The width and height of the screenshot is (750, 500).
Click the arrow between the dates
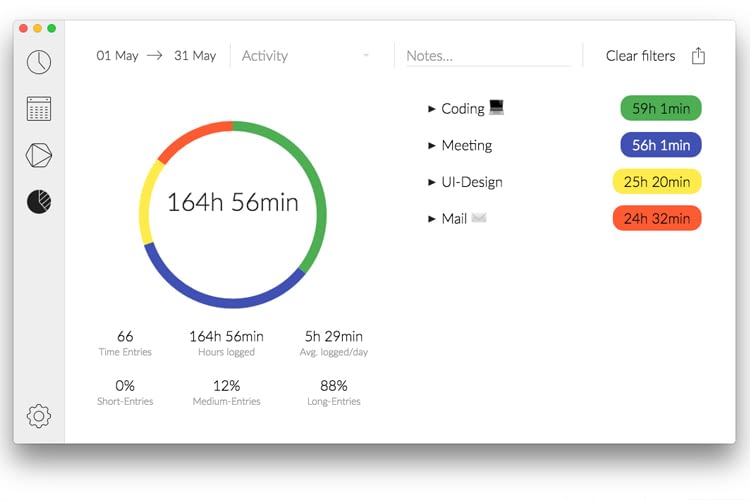pos(155,56)
